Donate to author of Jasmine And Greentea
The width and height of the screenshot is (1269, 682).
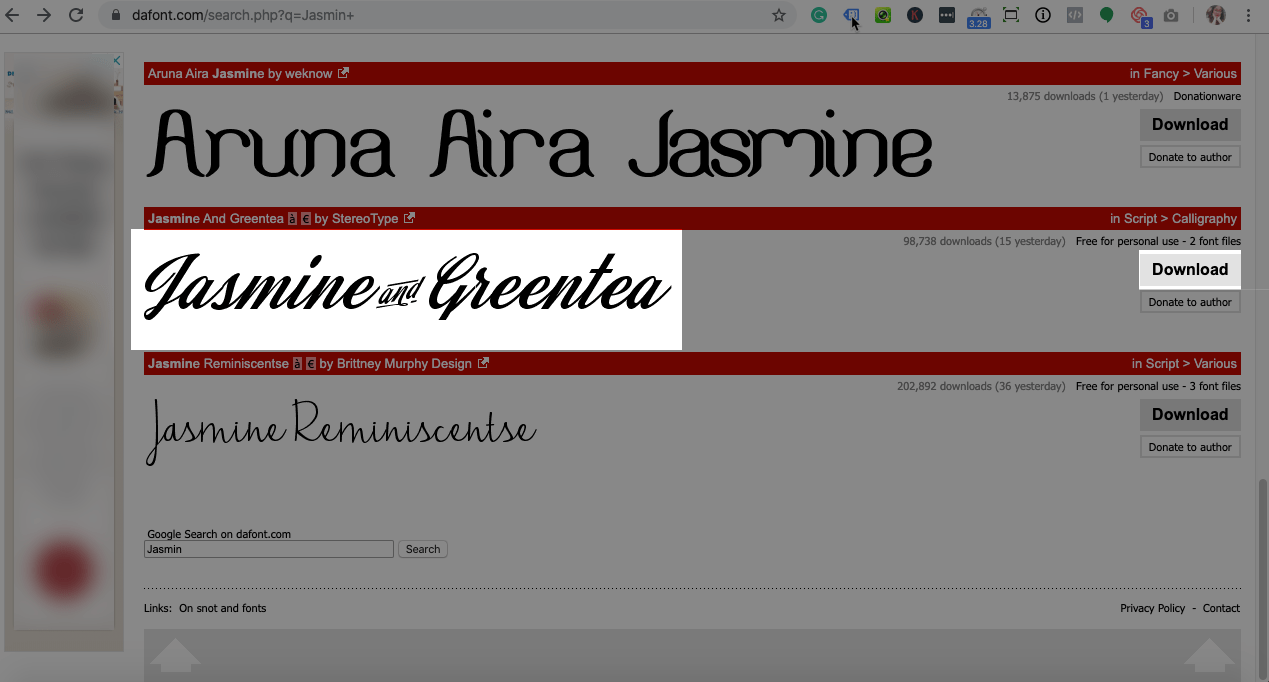point(1190,302)
